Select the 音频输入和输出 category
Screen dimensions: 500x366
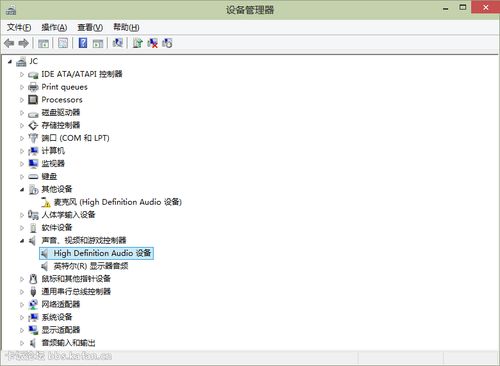tap(68, 343)
